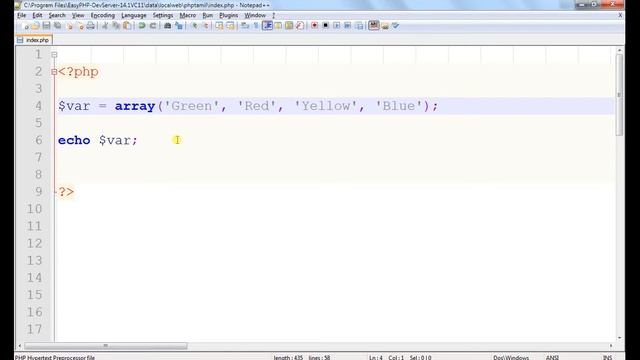This screenshot has width=640, height=360.
Task: Select the index.php document tab
Action: pyautogui.click(x=33, y=40)
